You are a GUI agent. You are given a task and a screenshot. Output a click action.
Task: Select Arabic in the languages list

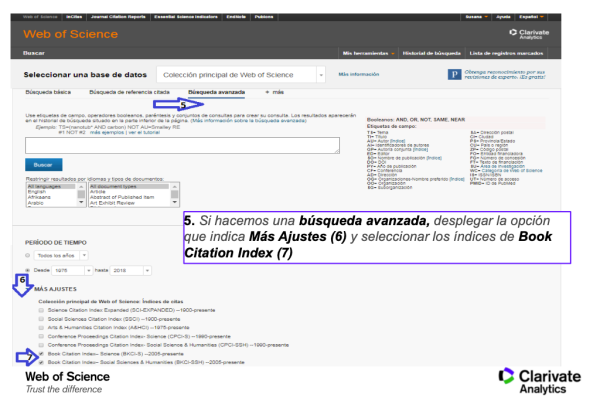pyautogui.click(x=36, y=203)
